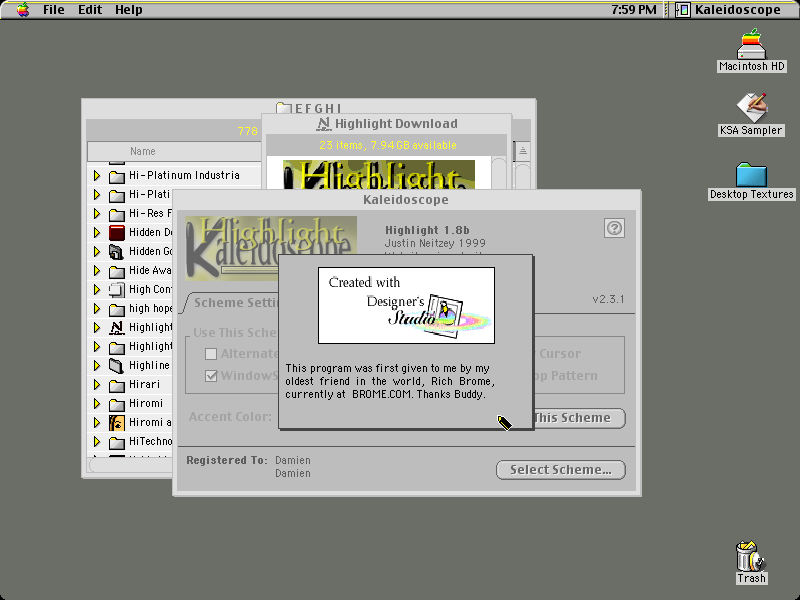Viewport: 800px width, 600px height.
Task: Select the High Con scheme icon
Action: click(117, 290)
